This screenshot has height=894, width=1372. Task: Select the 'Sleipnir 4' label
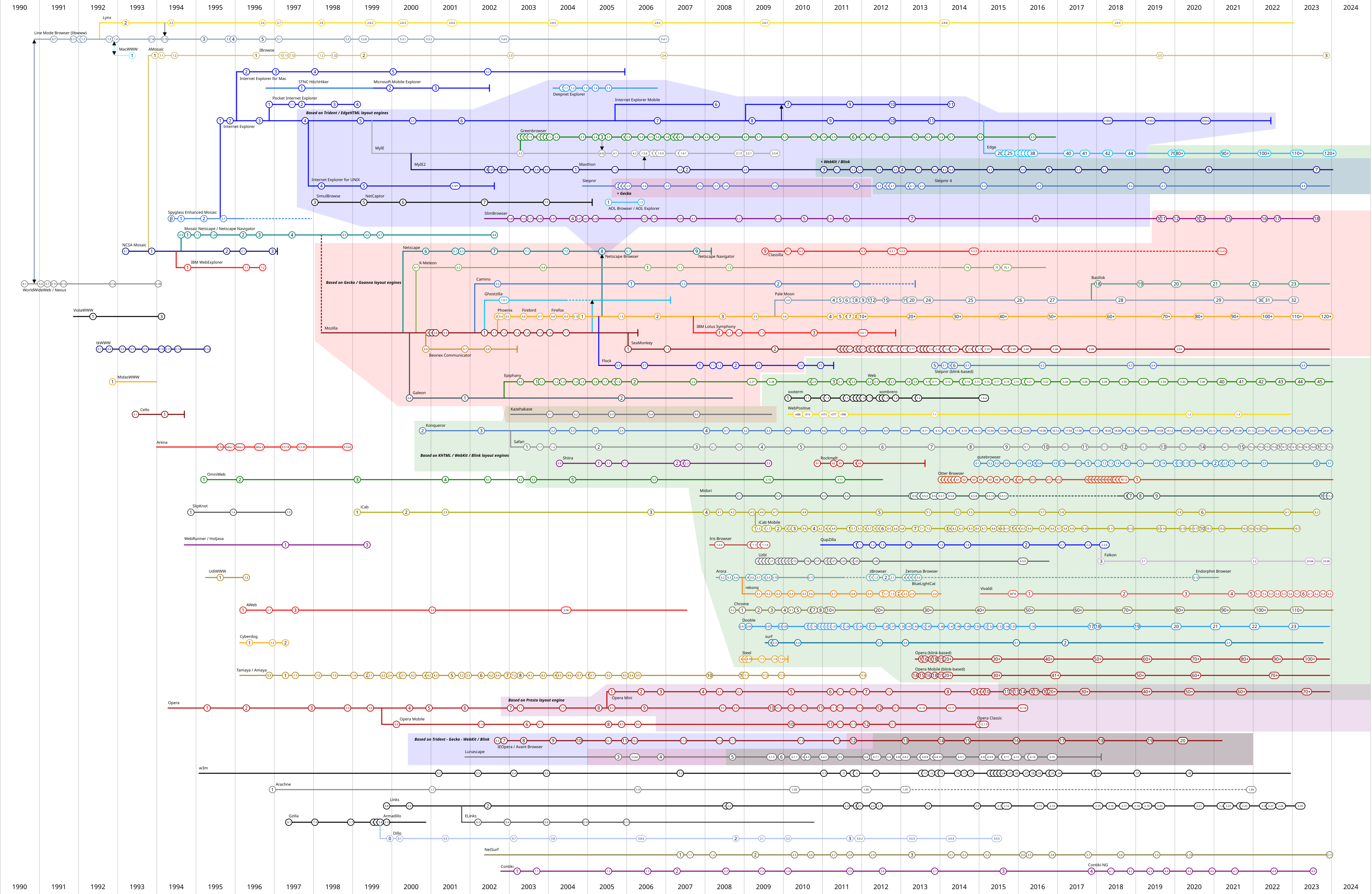coord(943,181)
